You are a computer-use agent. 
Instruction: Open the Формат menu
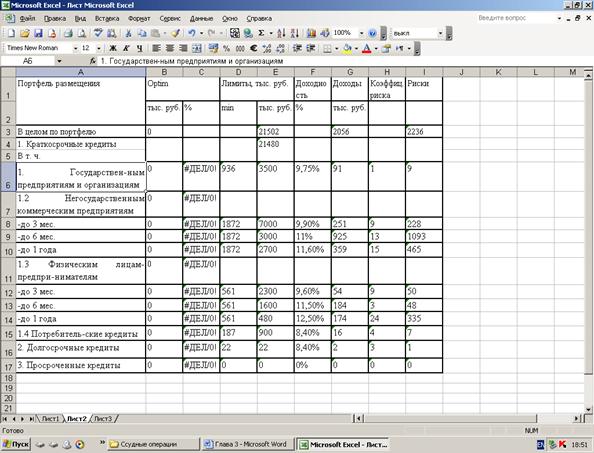pyautogui.click(x=139, y=18)
